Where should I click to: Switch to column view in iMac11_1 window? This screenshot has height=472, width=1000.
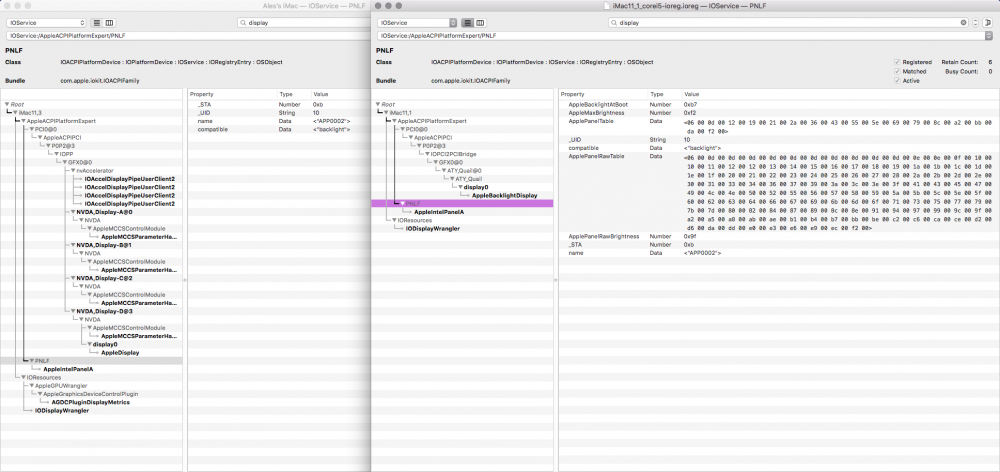(480, 23)
